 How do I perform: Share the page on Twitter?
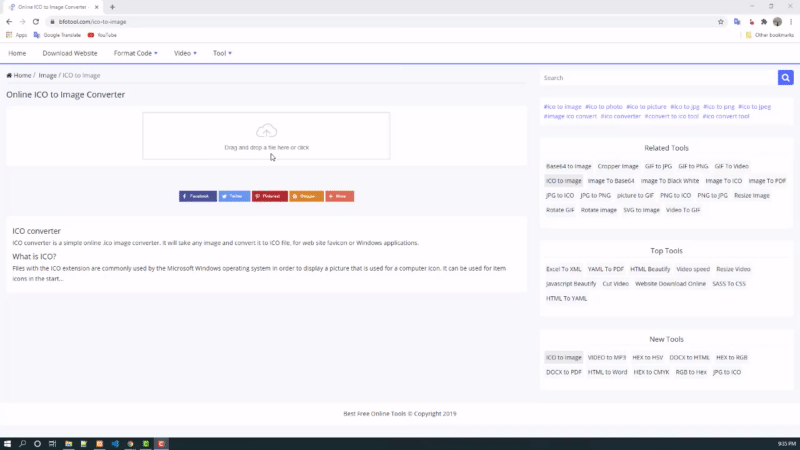pos(234,196)
